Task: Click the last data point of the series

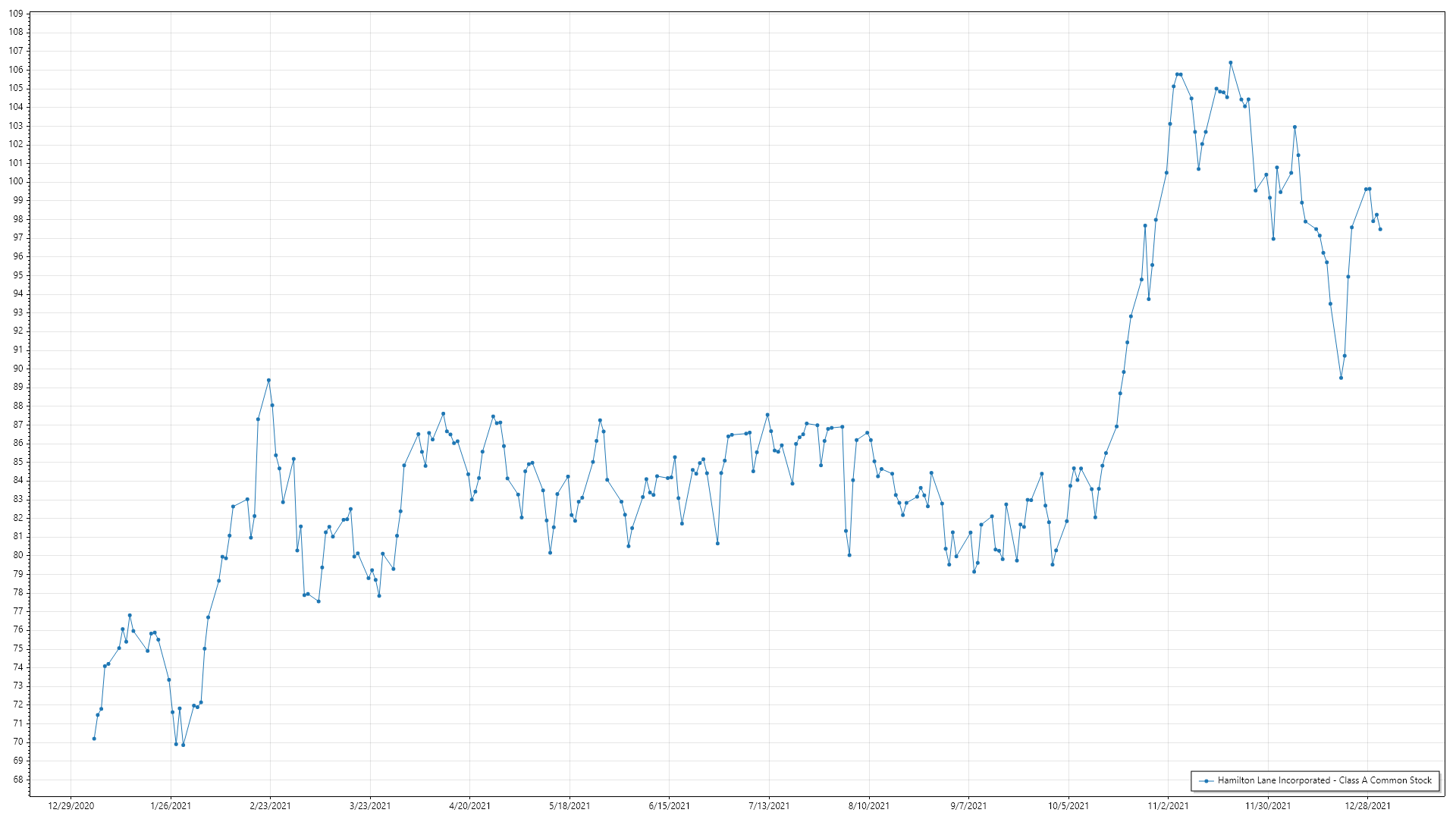Action: [x=1380, y=229]
